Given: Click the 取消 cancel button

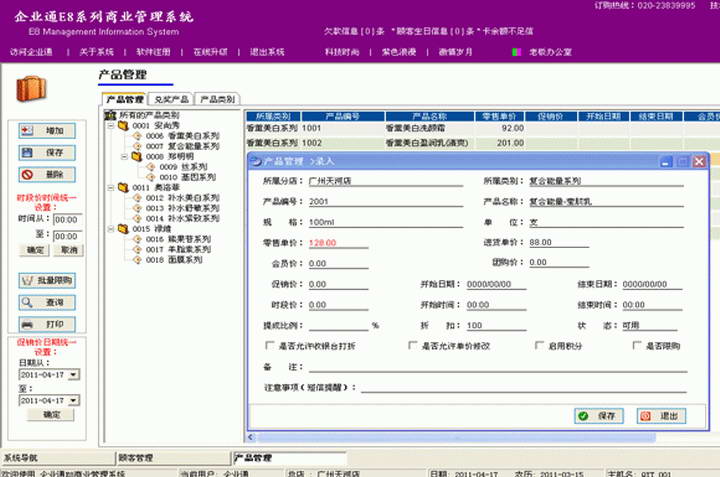Looking at the screenshot, I should 69,250.
